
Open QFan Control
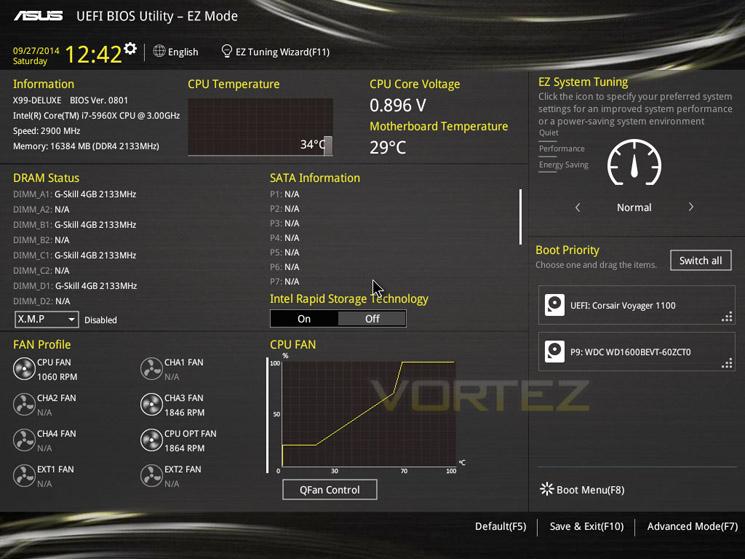(x=330, y=490)
